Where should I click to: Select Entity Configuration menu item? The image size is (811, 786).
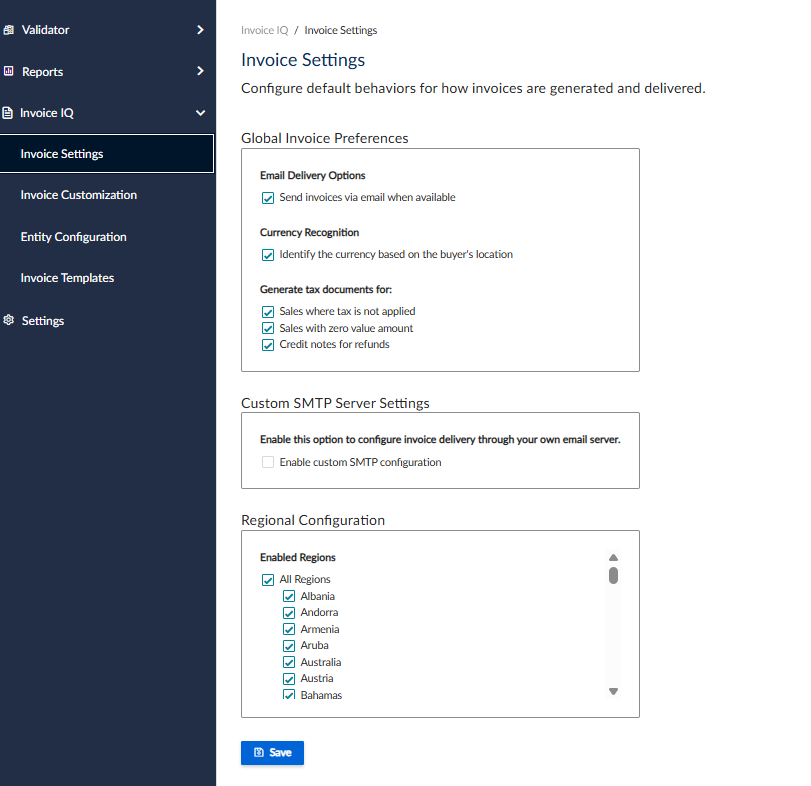(x=73, y=236)
